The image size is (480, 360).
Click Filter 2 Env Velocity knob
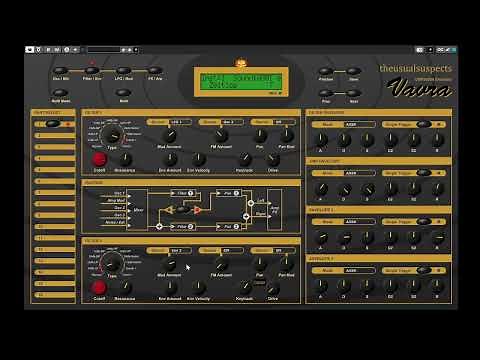click(198, 287)
